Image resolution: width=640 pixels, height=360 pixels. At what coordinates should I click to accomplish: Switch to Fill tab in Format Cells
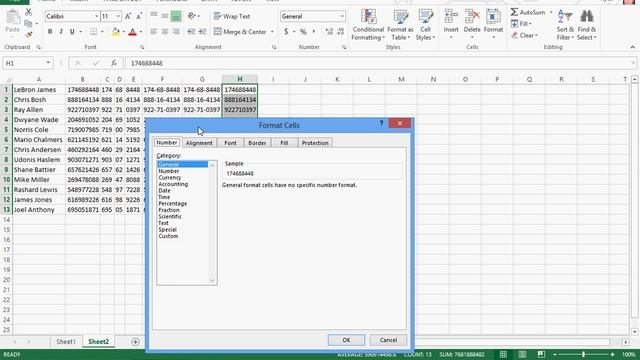[284, 143]
